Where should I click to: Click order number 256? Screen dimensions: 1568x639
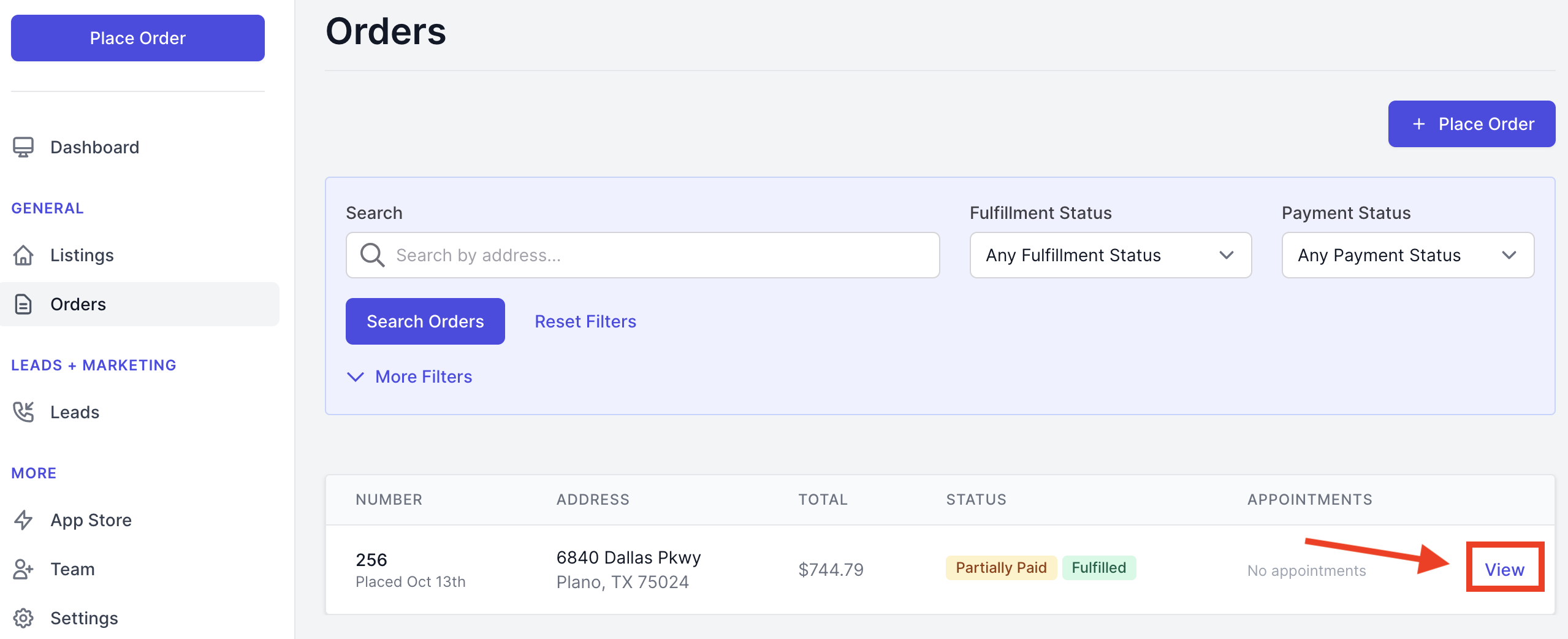point(371,560)
